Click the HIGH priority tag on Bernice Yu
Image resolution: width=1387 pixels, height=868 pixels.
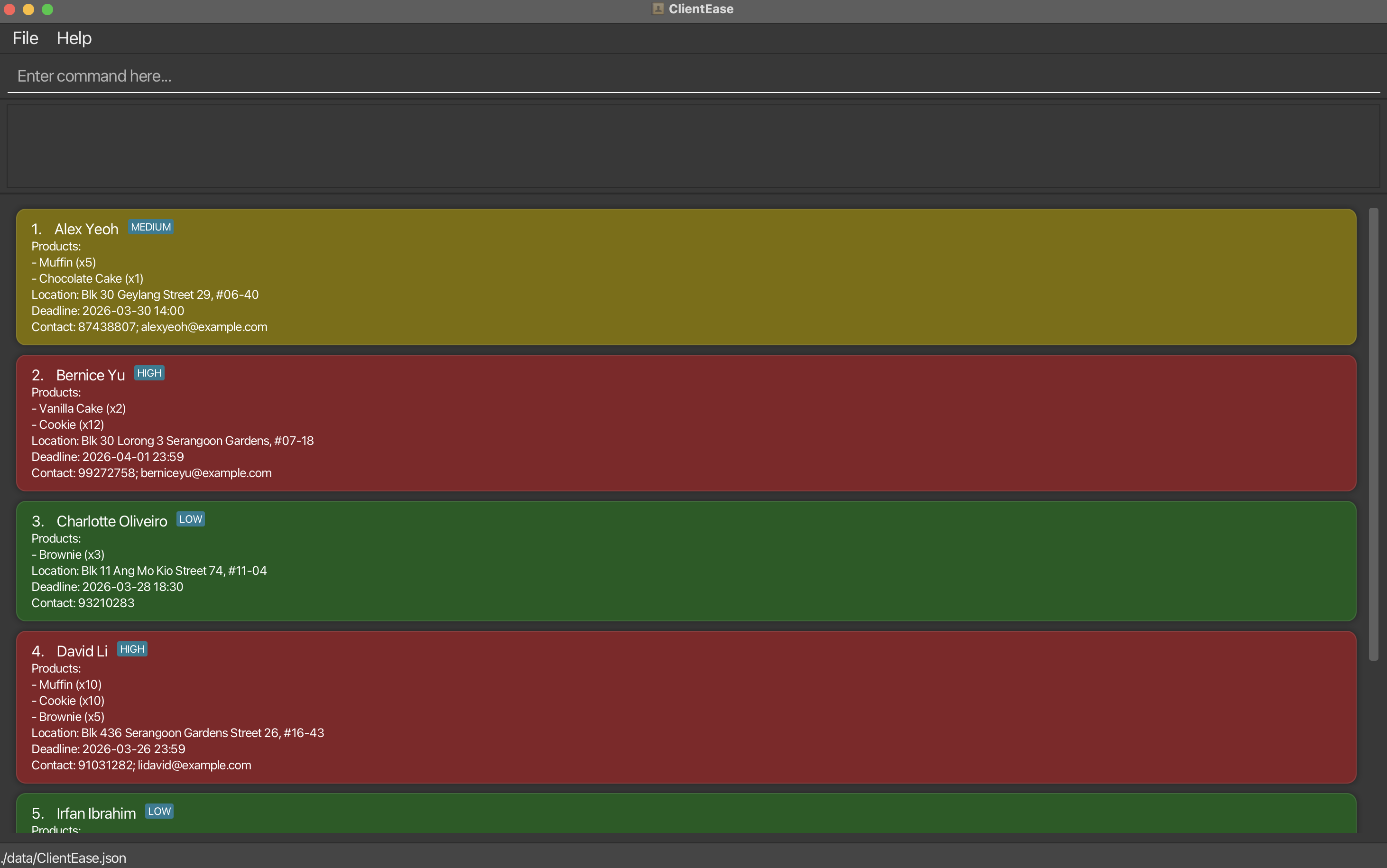coord(149,373)
